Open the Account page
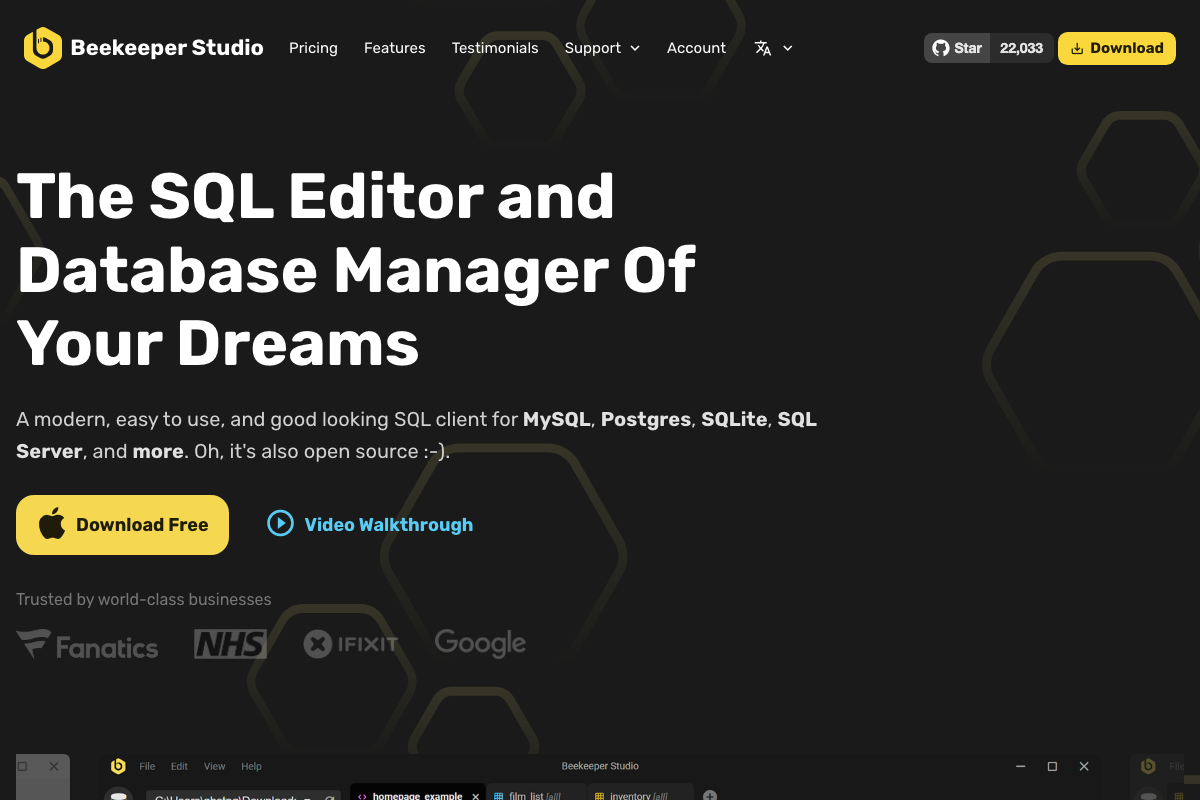This screenshot has height=800, width=1200. pyautogui.click(x=696, y=48)
